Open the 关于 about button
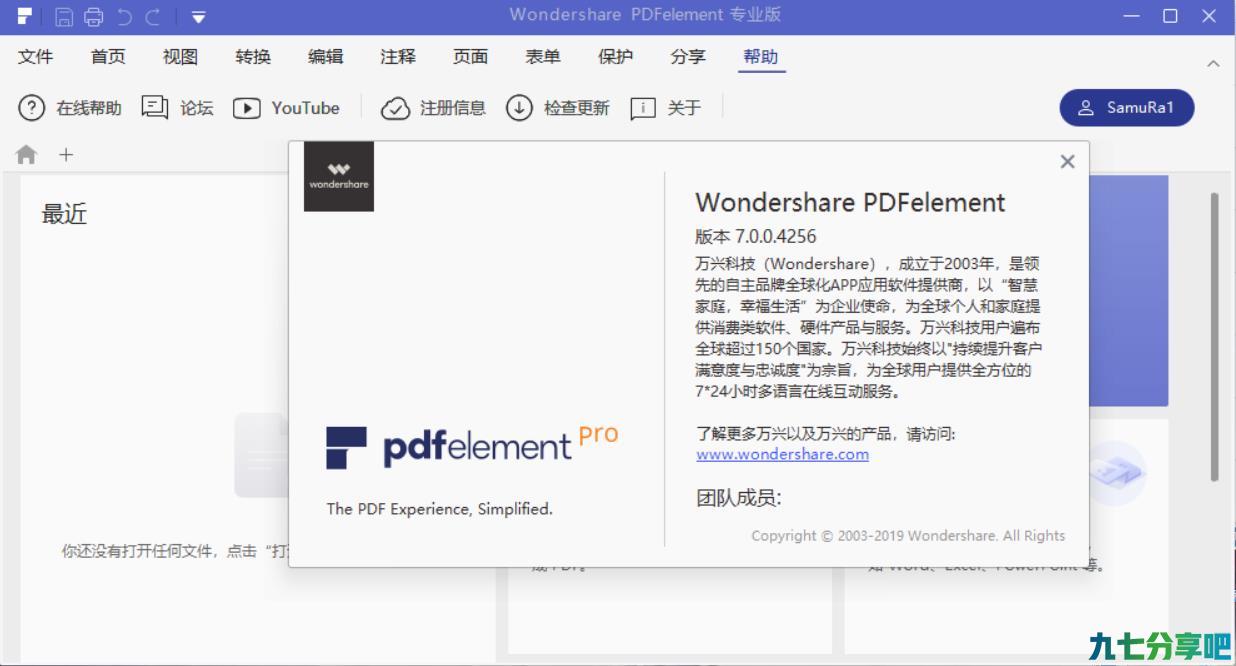This screenshot has width=1236, height=666. [665, 108]
